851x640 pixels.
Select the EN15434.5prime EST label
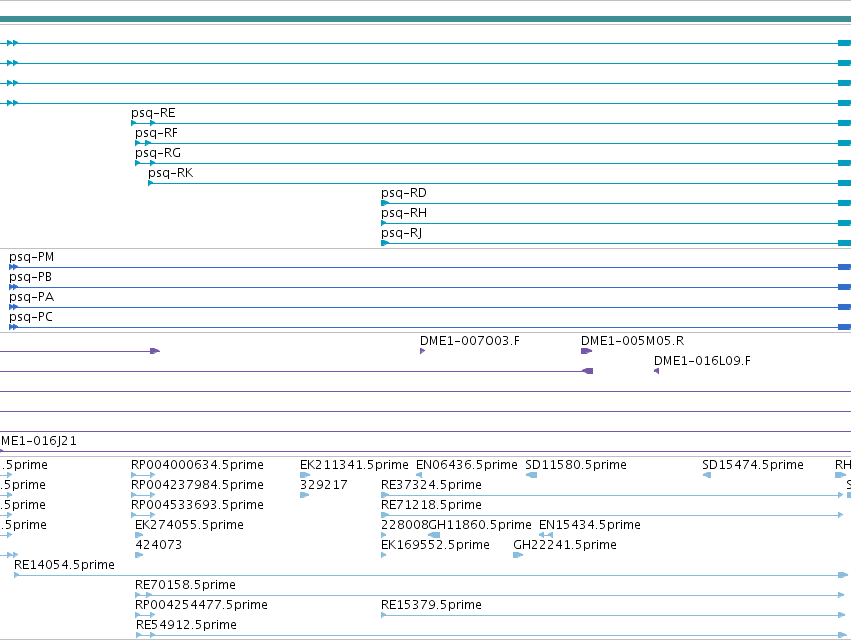(x=590, y=525)
